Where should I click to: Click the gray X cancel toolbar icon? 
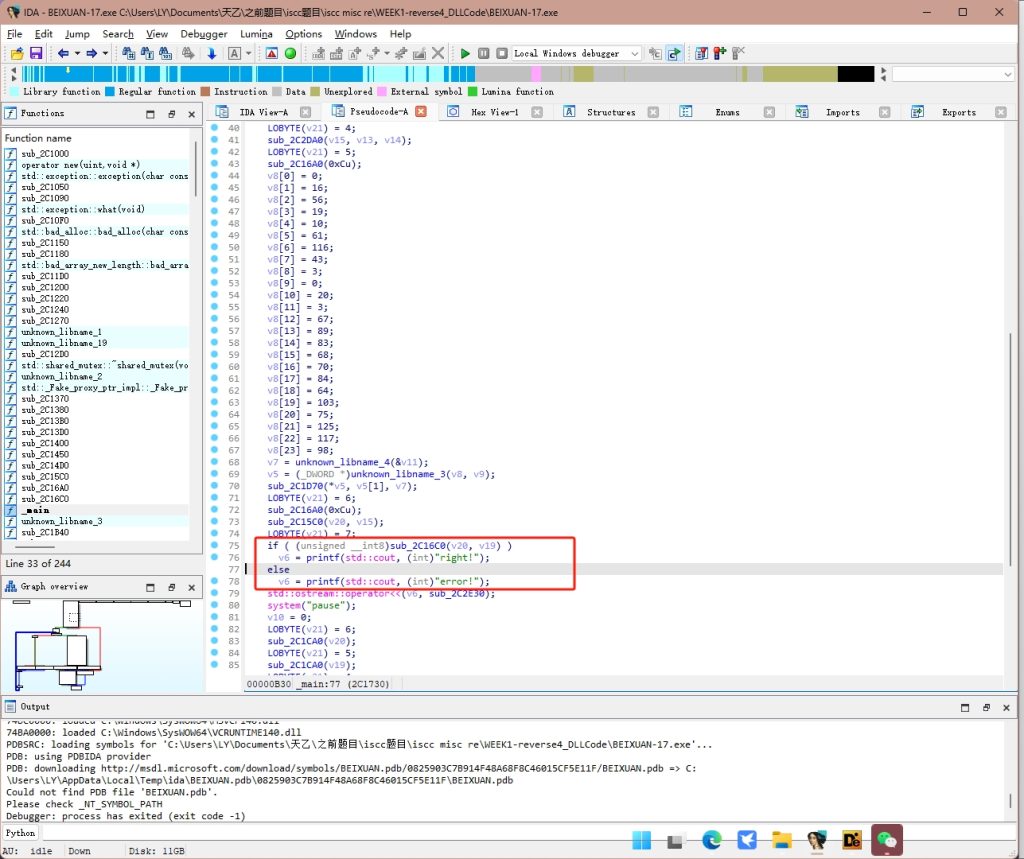438,54
